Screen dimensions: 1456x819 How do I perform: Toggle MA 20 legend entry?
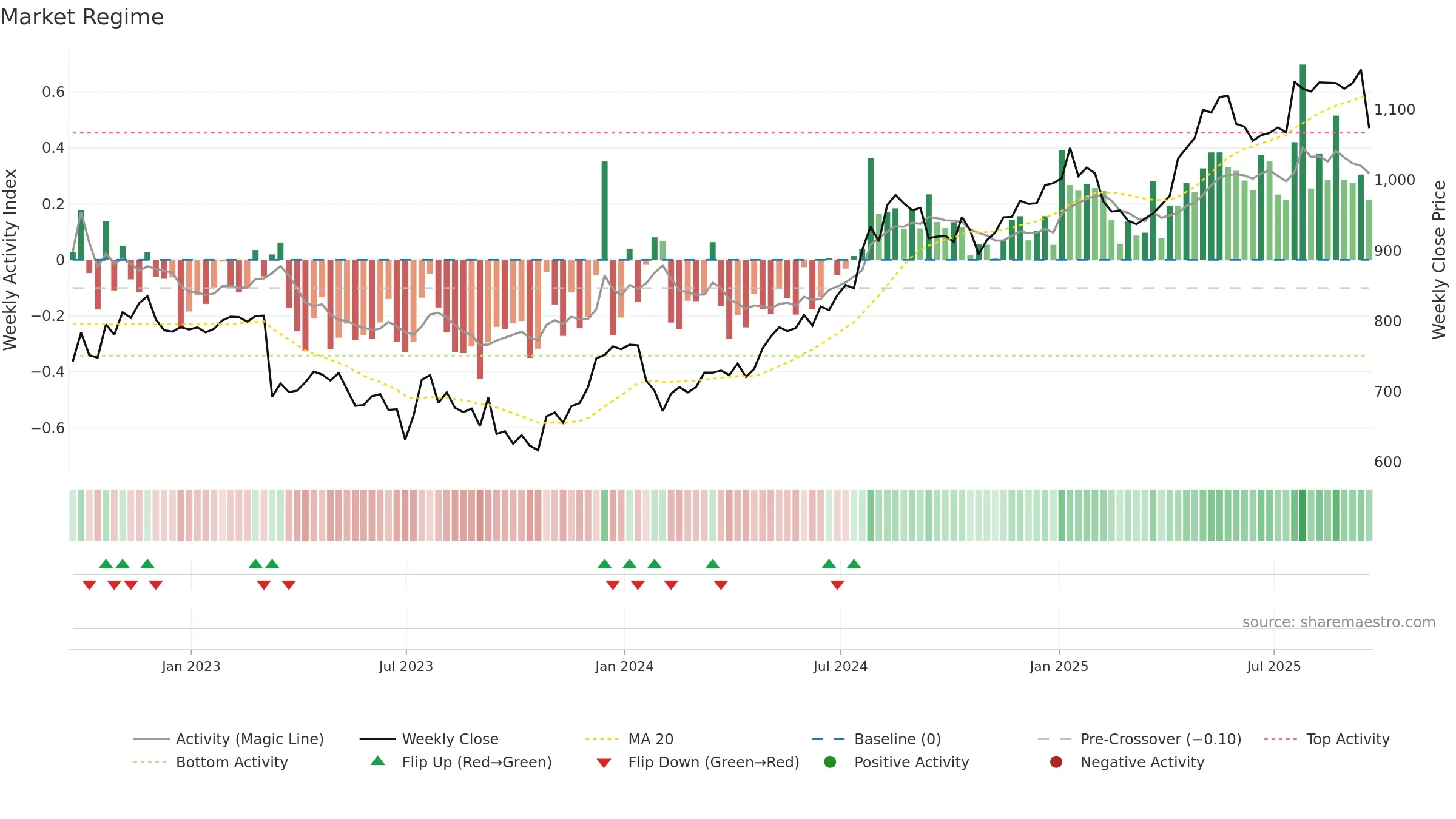pos(629,739)
